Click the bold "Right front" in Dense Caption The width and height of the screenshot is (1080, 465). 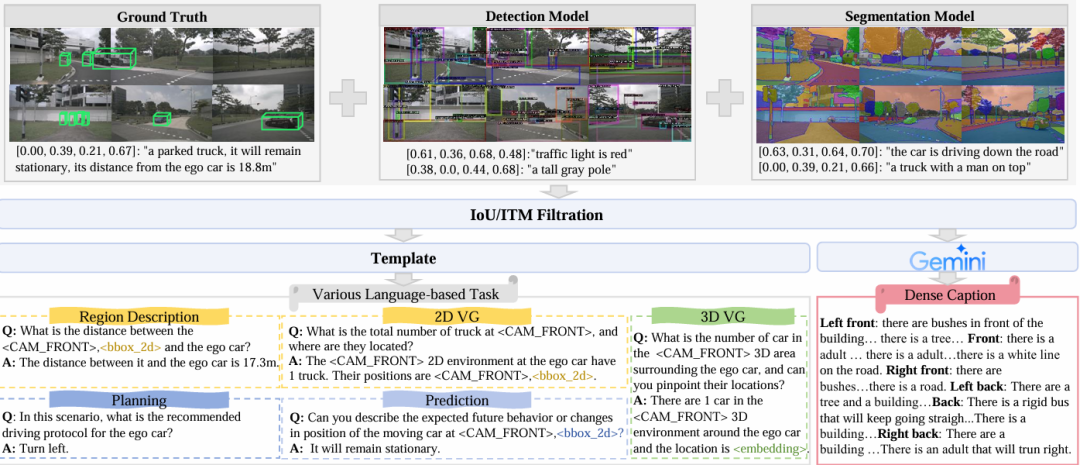point(917,370)
